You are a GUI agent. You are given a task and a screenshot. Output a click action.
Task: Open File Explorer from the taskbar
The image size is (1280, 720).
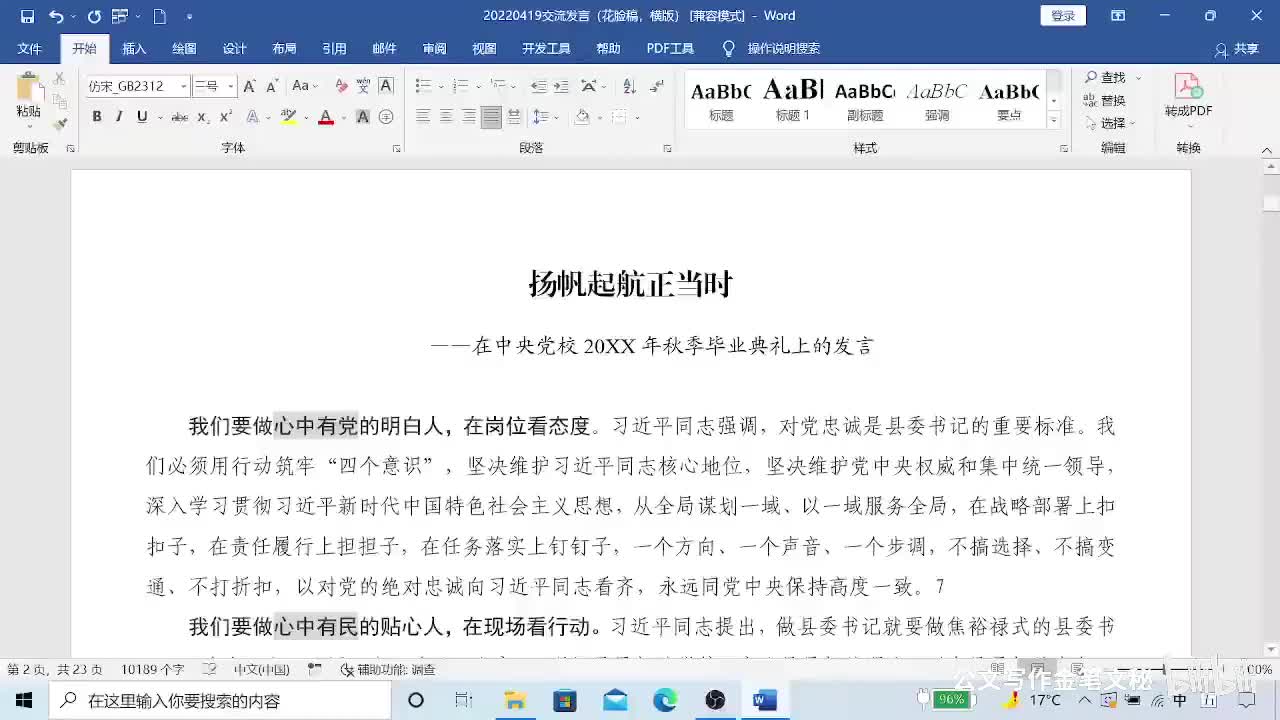click(515, 700)
